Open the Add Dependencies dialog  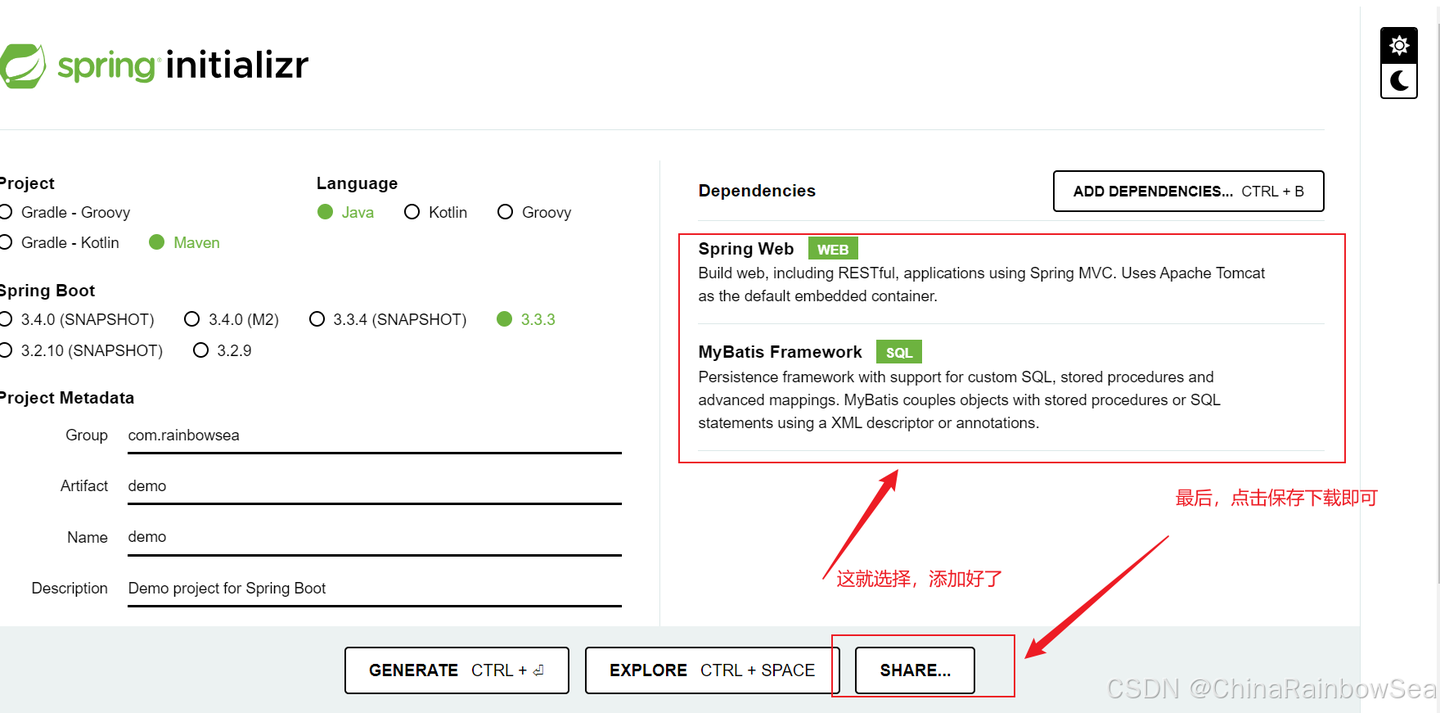tap(1188, 191)
